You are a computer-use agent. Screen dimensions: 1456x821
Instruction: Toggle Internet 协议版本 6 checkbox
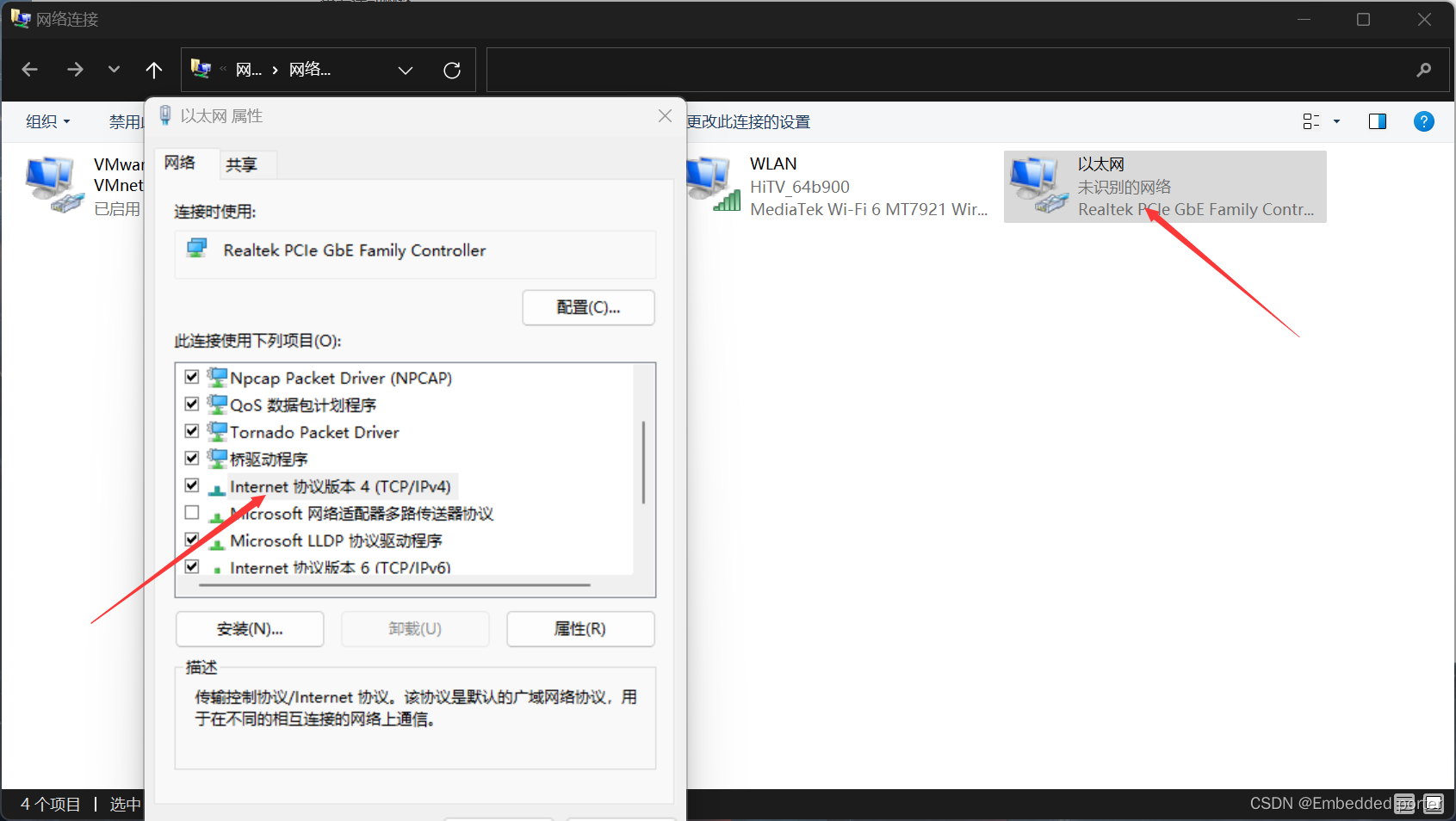[192, 566]
